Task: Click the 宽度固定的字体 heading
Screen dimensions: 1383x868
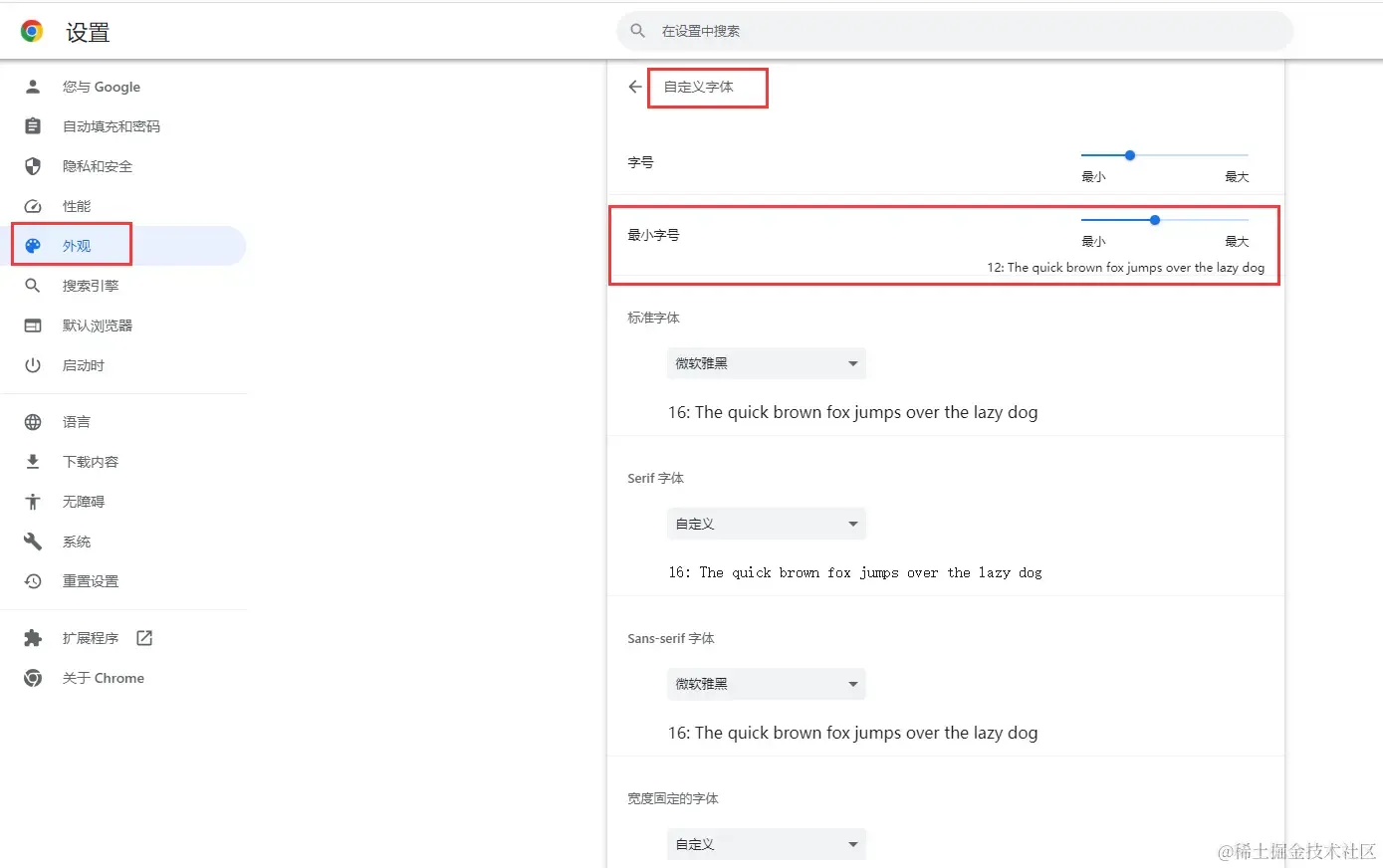Action: (673, 798)
